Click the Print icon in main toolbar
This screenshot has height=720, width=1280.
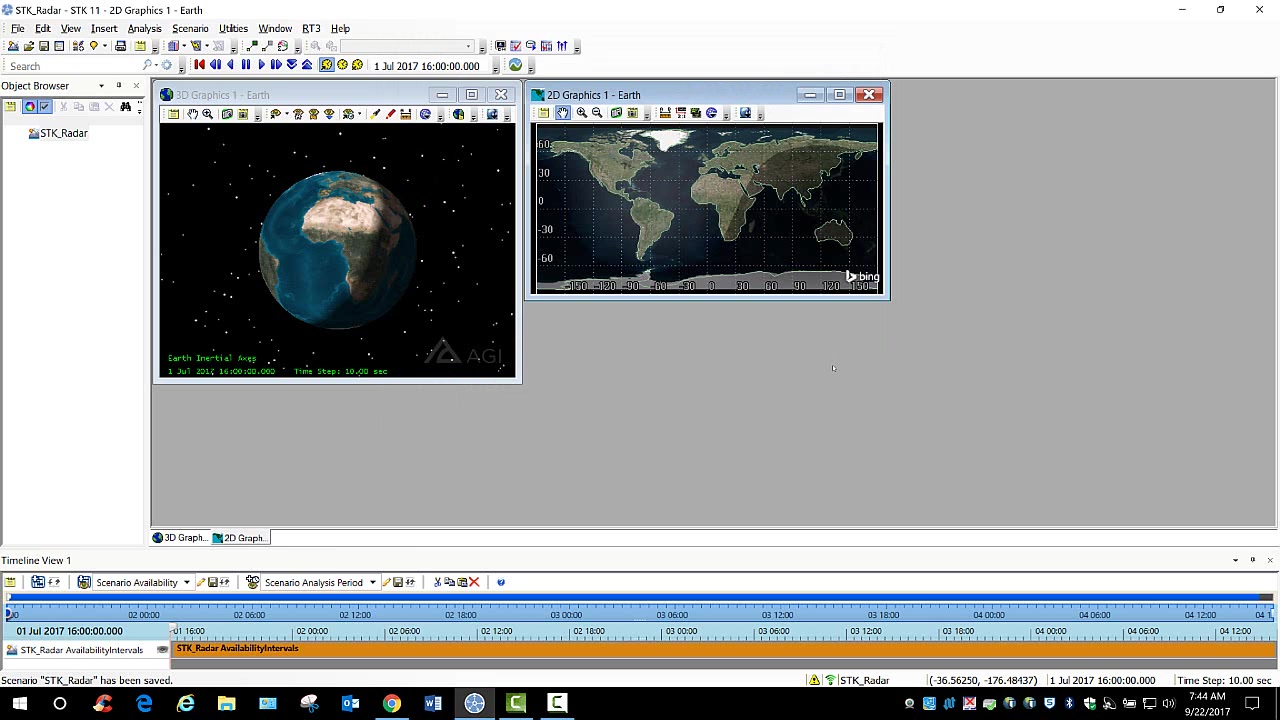pos(121,46)
